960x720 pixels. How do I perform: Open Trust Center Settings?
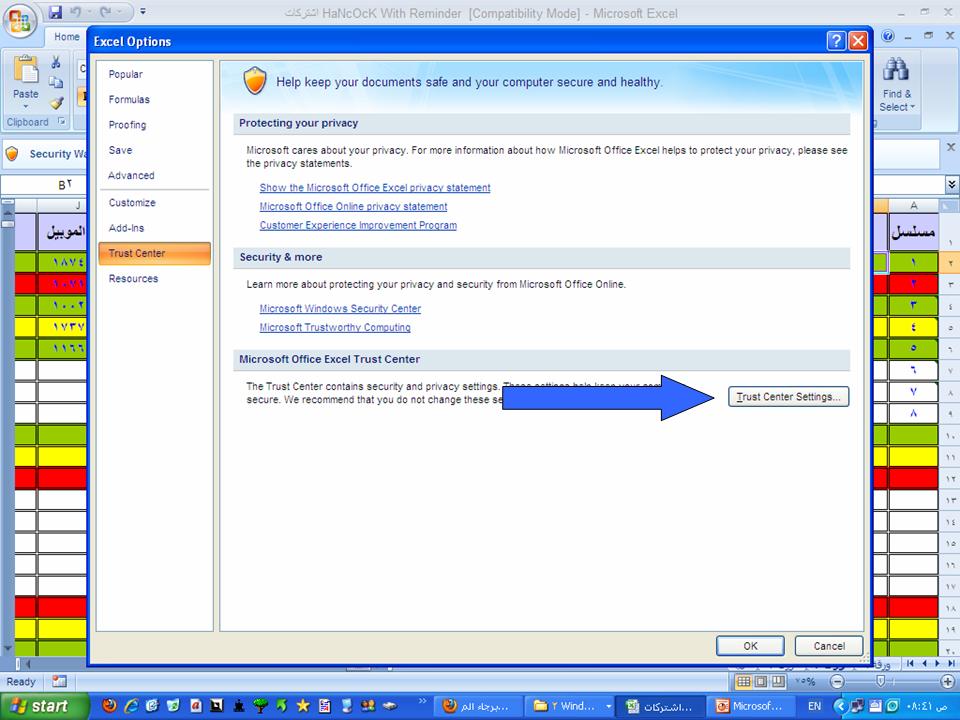click(x=789, y=397)
